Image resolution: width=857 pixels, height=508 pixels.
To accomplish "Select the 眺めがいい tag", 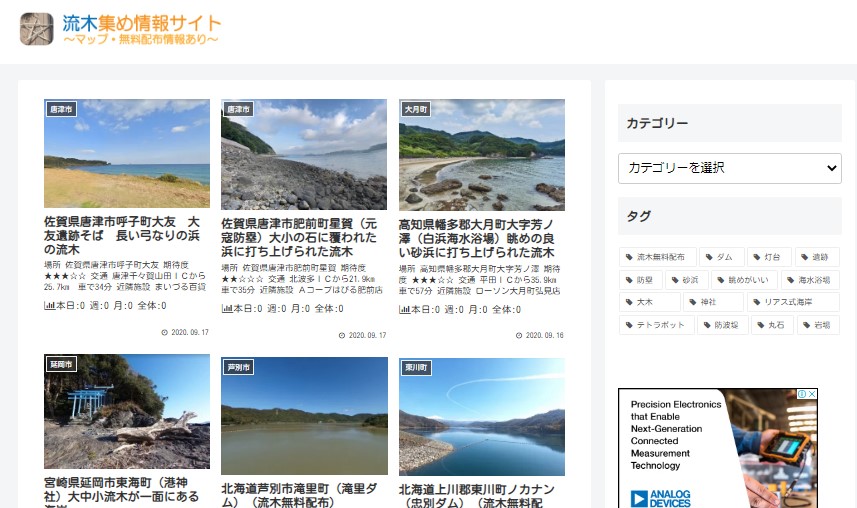I will pos(745,280).
